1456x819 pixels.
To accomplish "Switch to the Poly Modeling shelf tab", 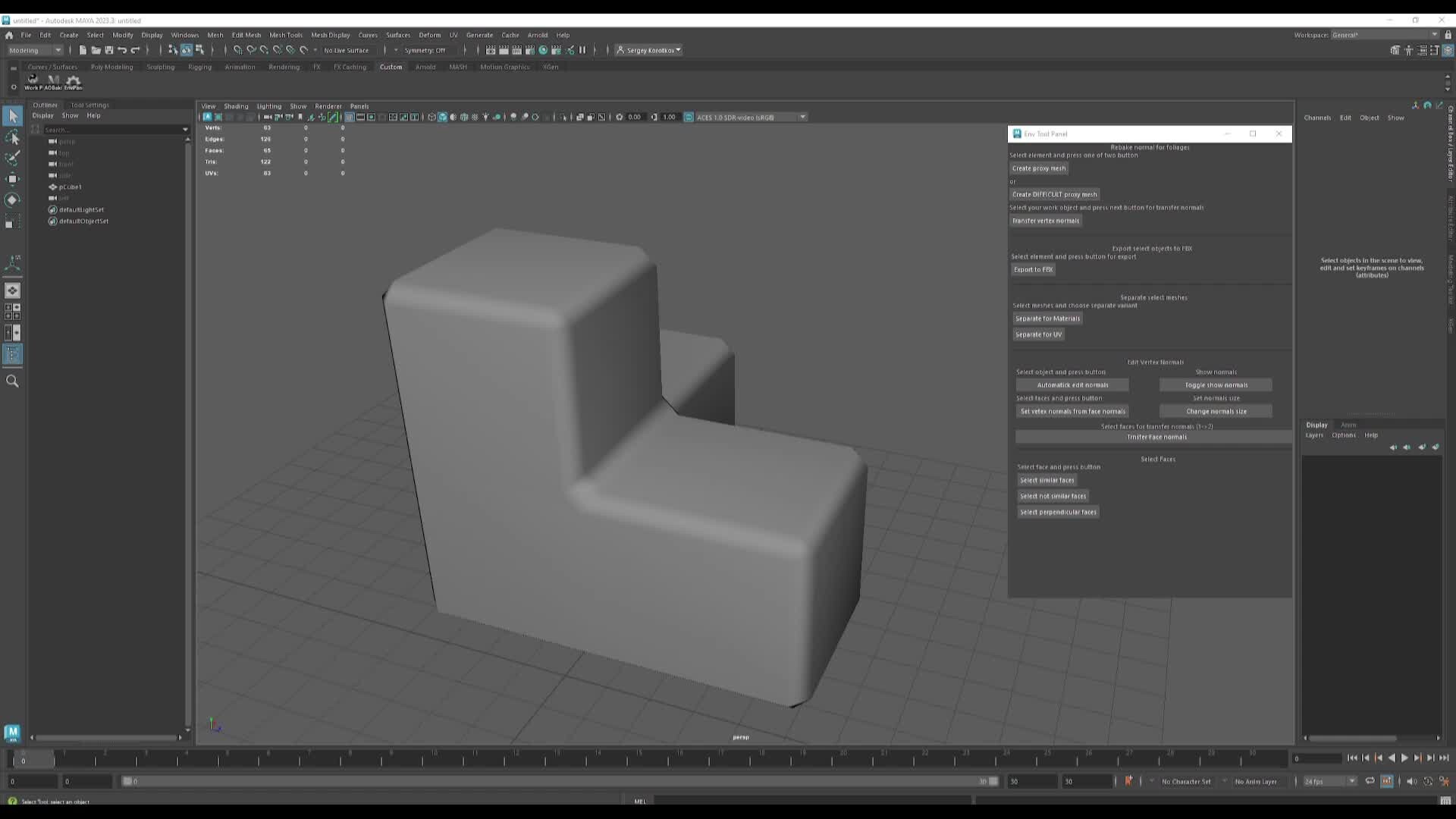I will [111, 67].
